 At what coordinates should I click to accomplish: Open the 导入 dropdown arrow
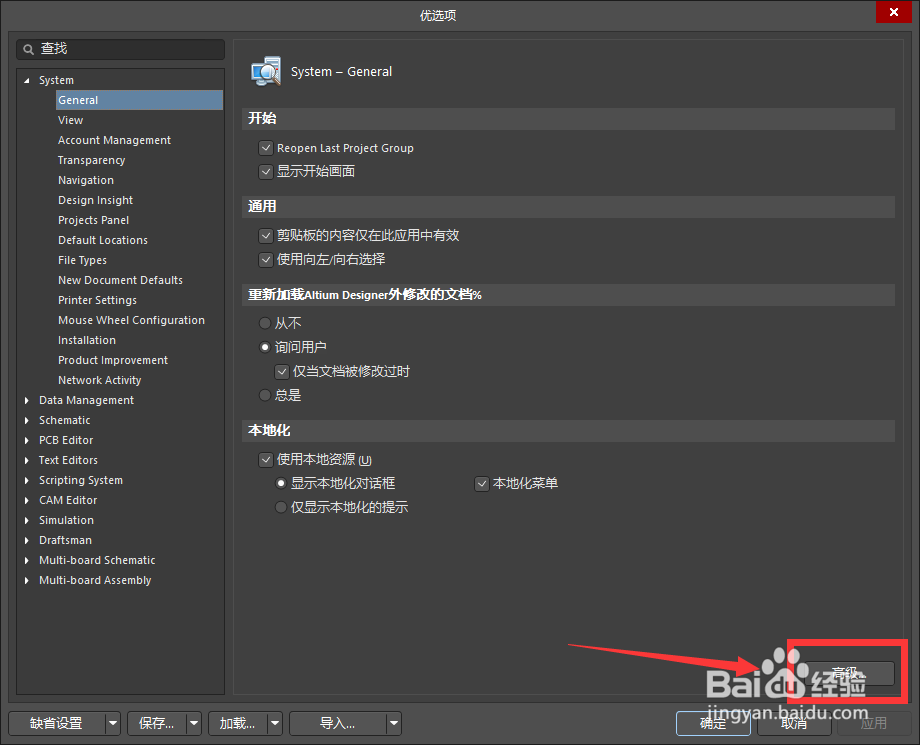[x=394, y=723]
